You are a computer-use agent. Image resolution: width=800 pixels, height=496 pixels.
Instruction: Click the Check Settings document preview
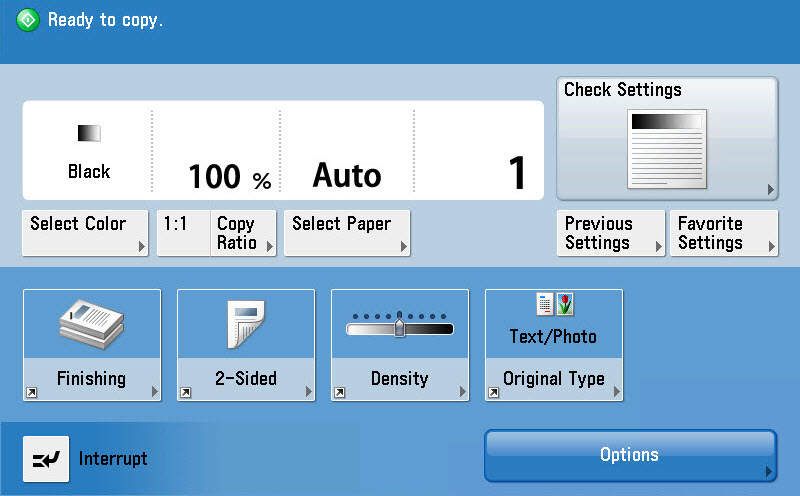(x=666, y=150)
